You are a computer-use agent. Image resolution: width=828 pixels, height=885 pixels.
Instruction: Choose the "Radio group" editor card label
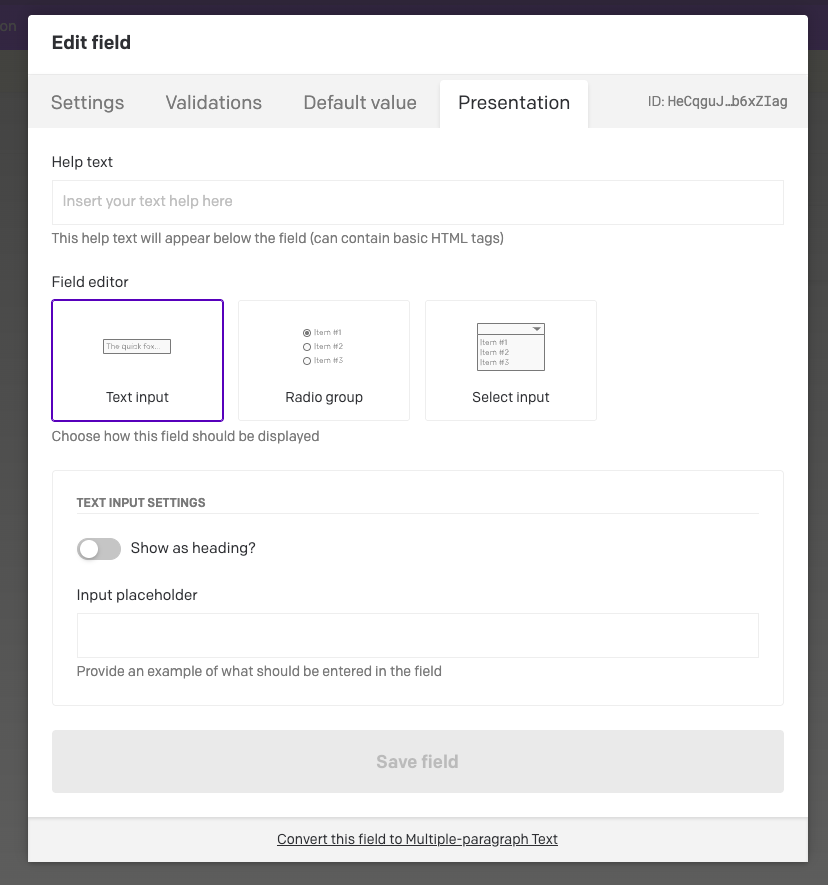click(x=324, y=397)
